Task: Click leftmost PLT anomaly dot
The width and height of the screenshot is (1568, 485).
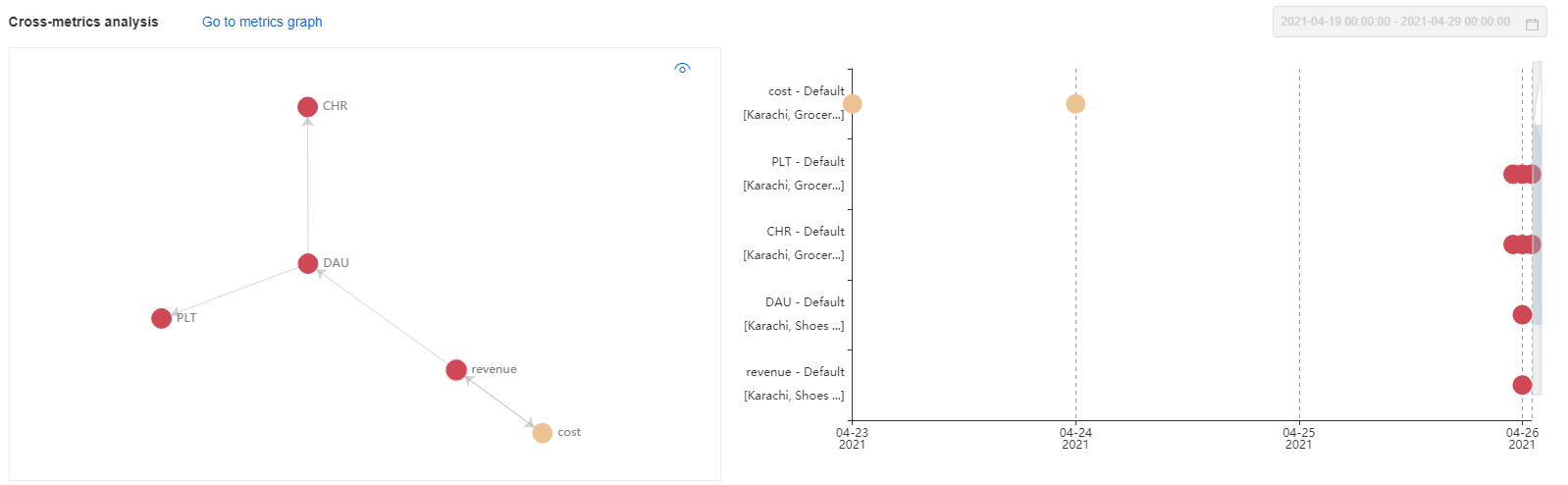Action: [x=1511, y=175]
